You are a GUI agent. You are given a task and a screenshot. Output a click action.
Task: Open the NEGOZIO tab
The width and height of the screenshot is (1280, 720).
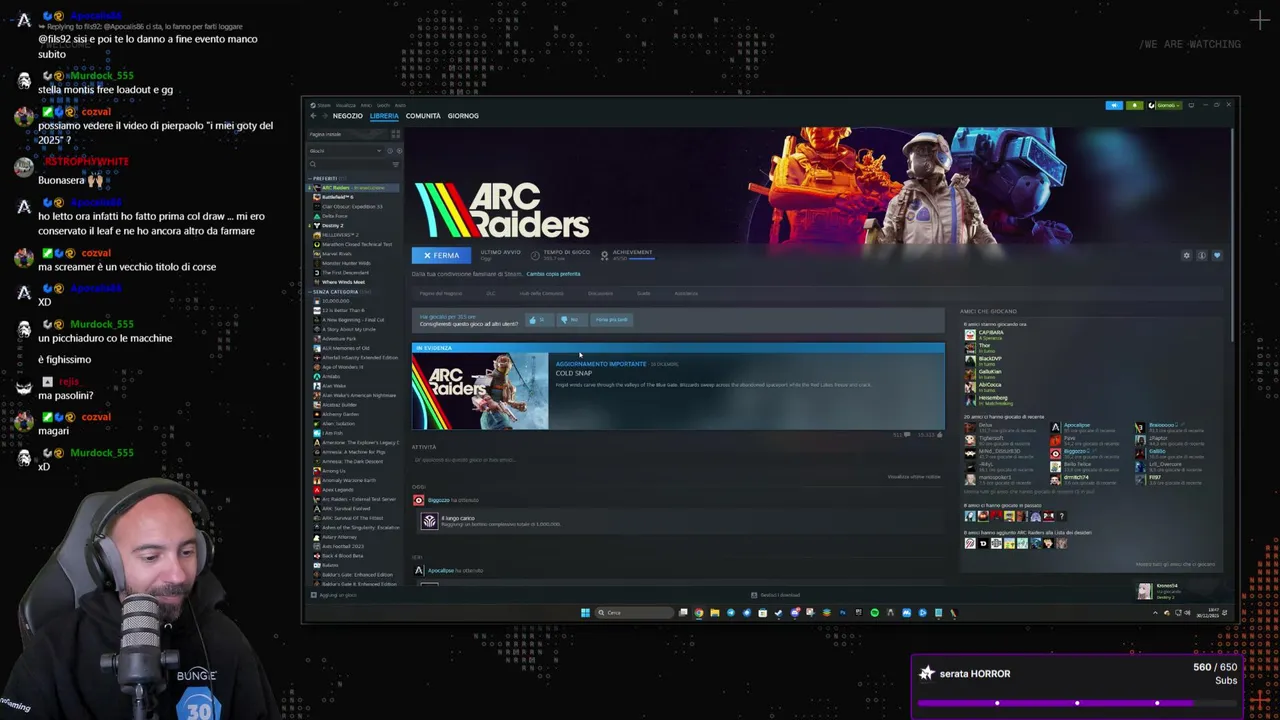[348, 116]
